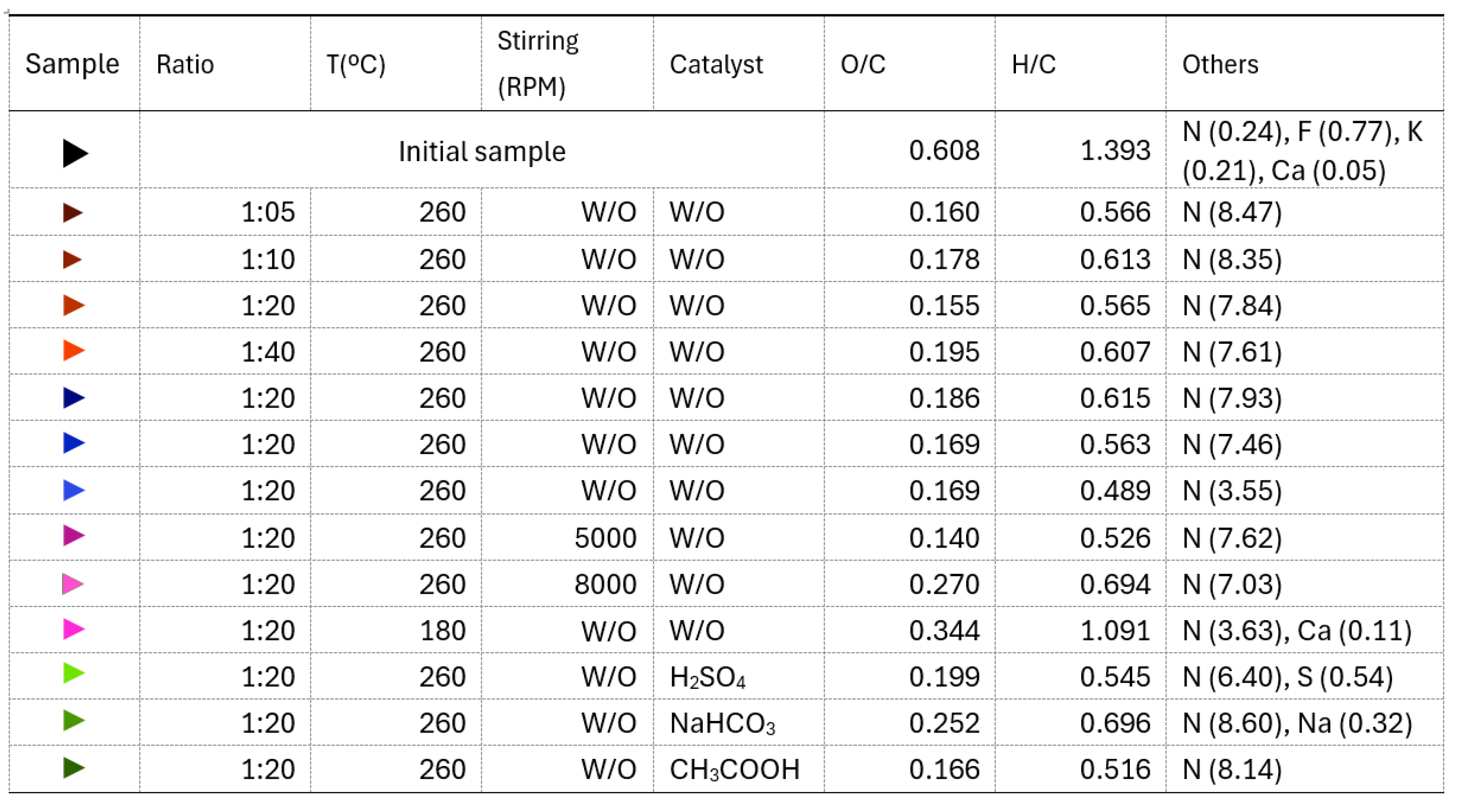Click the dark brown triangle in the 1:05 row
Image resolution: width=1463 pixels, height=812 pixels.
[72, 213]
